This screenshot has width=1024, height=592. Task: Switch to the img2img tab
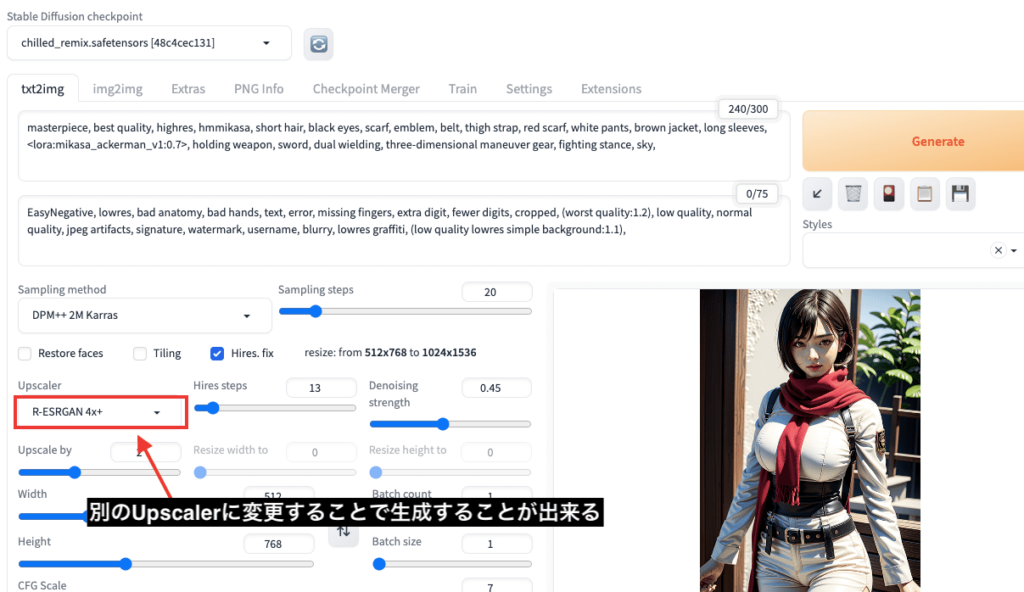click(118, 89)
